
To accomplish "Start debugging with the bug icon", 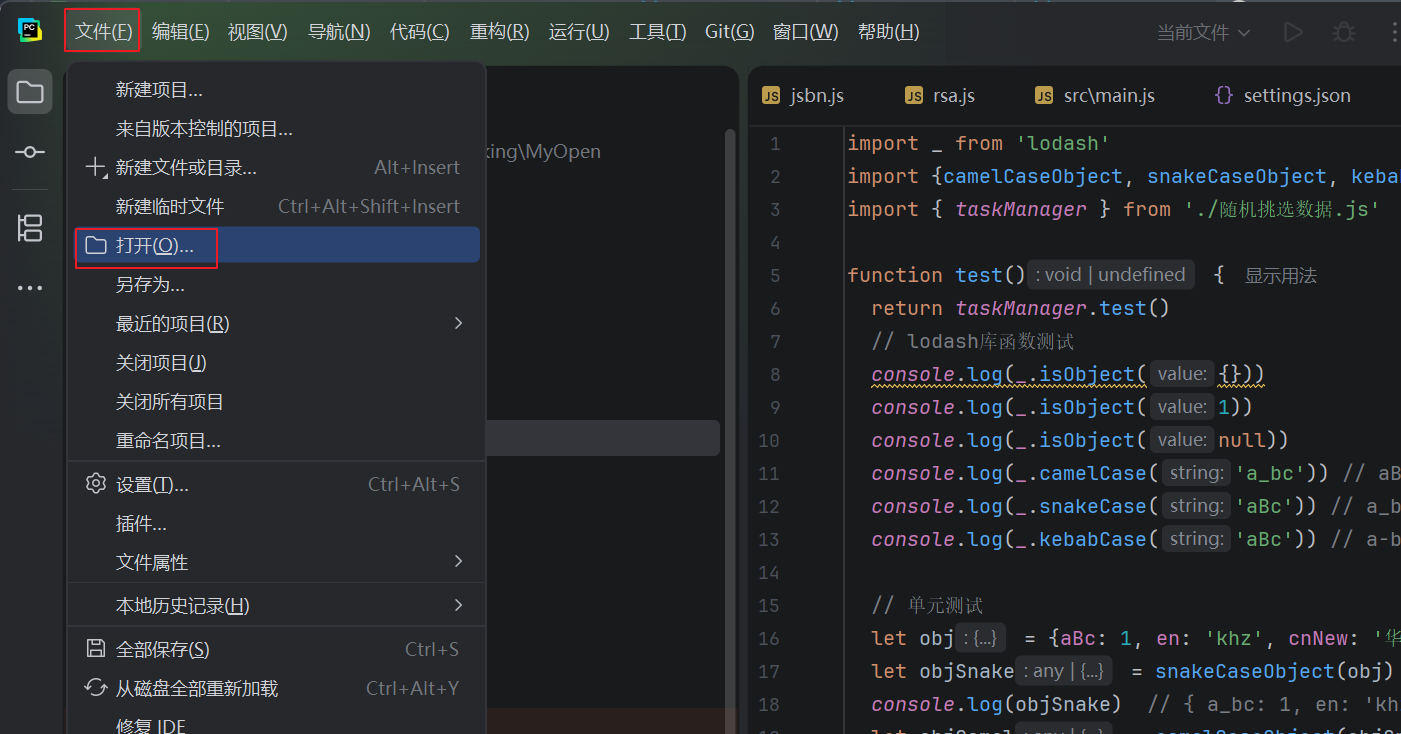I will tap(1344, 32).
